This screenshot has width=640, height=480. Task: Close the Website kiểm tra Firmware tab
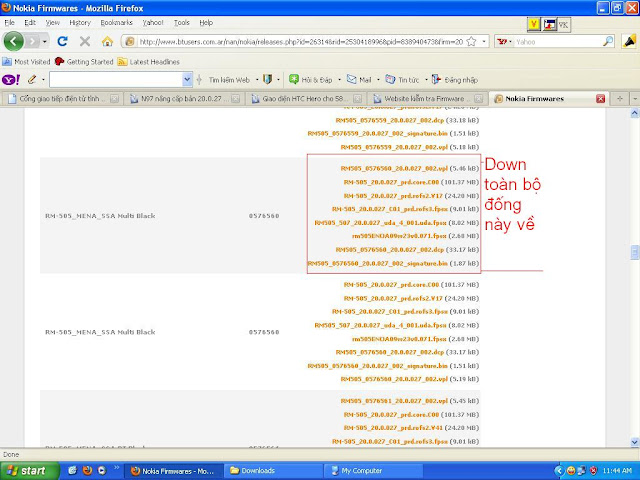(479, 99)
